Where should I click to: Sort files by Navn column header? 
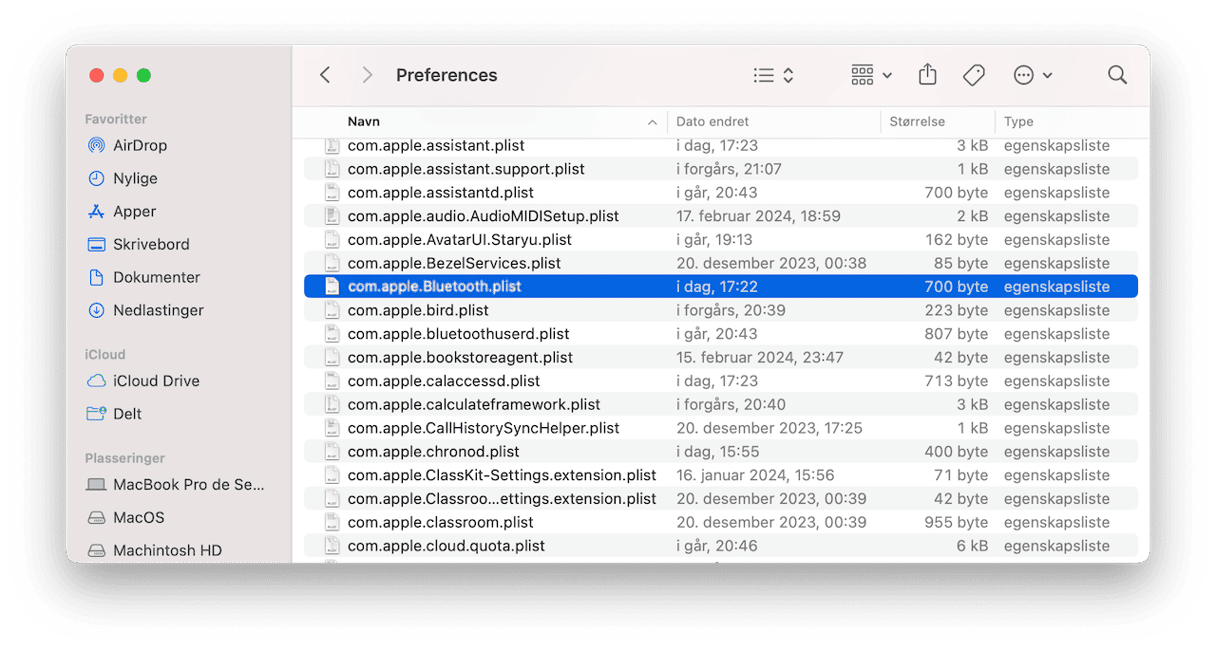pos(364,122)
